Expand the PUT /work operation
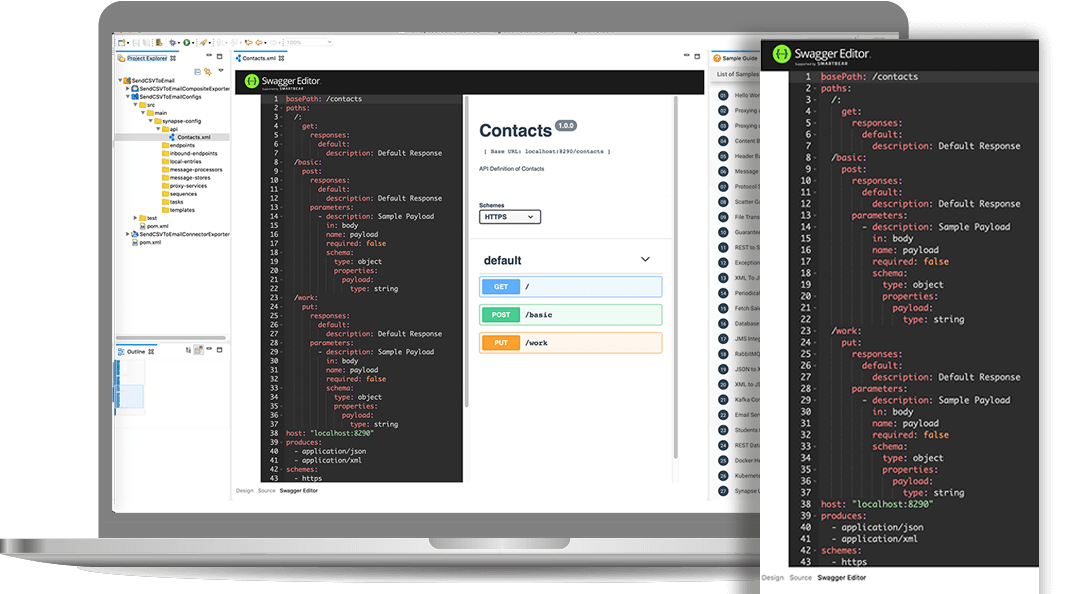Viewport: 1071px width, 594px height. click(570, 342)
